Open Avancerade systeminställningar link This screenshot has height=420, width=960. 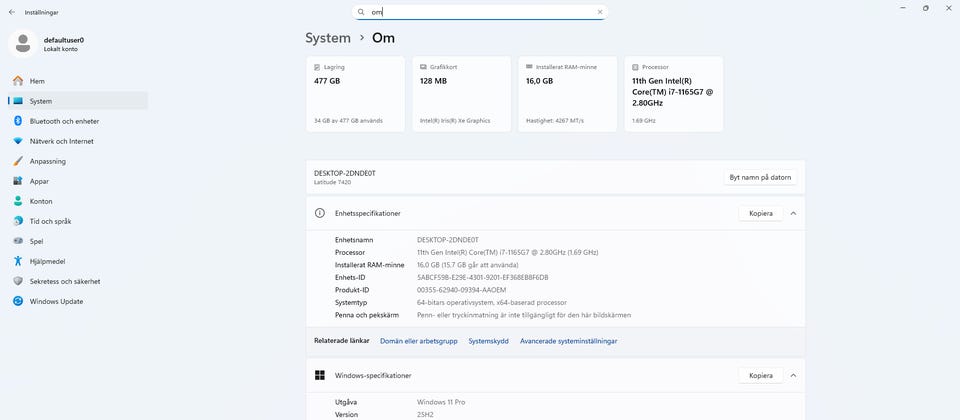pyautogui.click(x=569, y=341)
